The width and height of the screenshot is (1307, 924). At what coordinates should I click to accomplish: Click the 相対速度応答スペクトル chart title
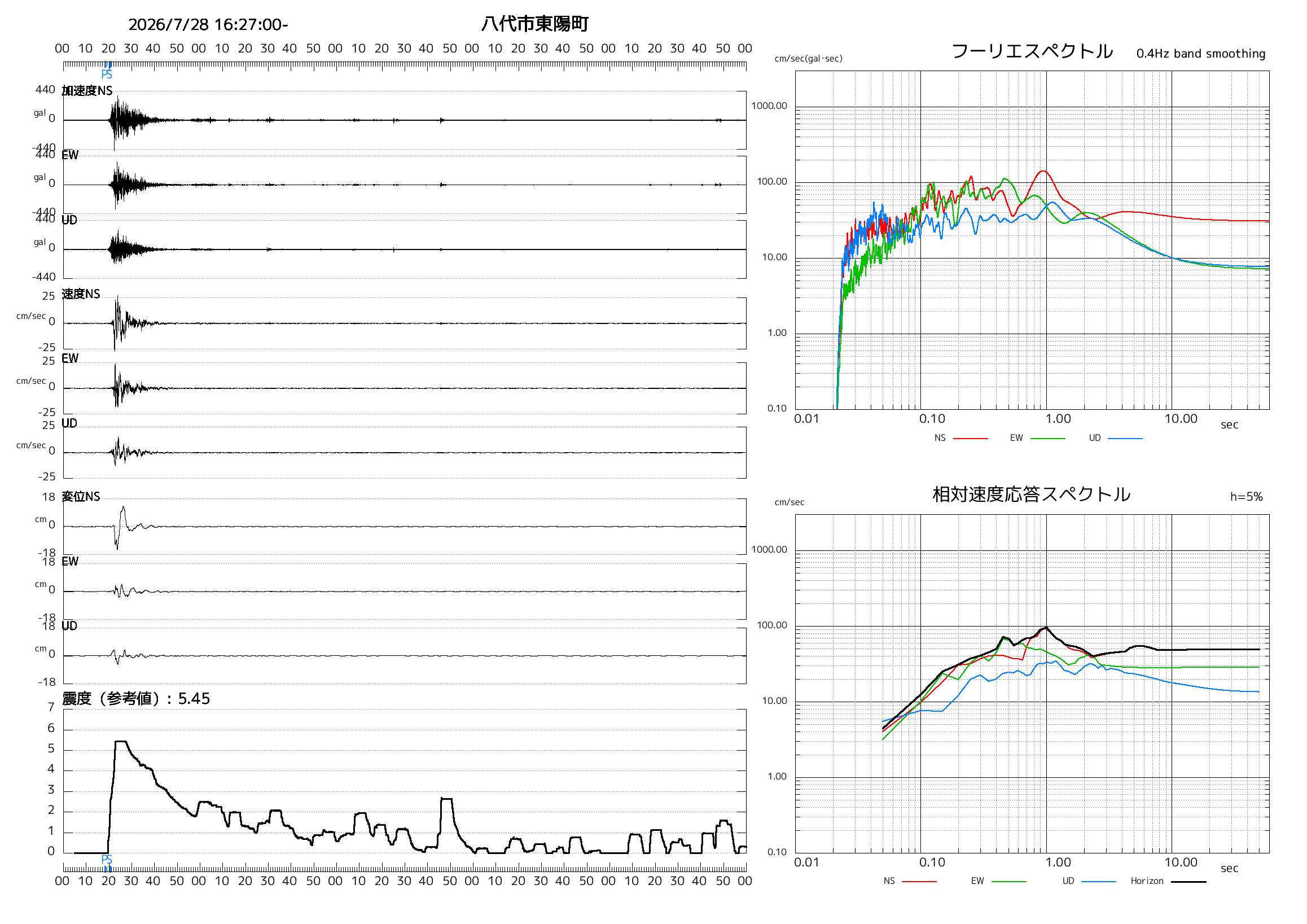[x=1032, y=494]
